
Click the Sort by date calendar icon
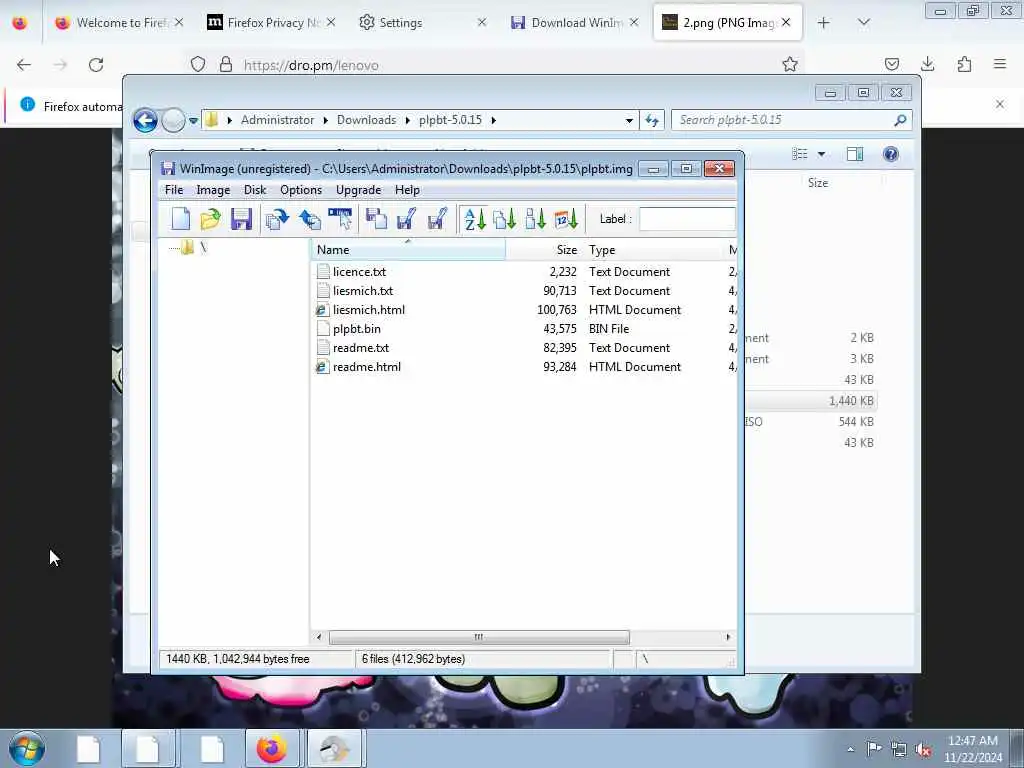point(566,219)
